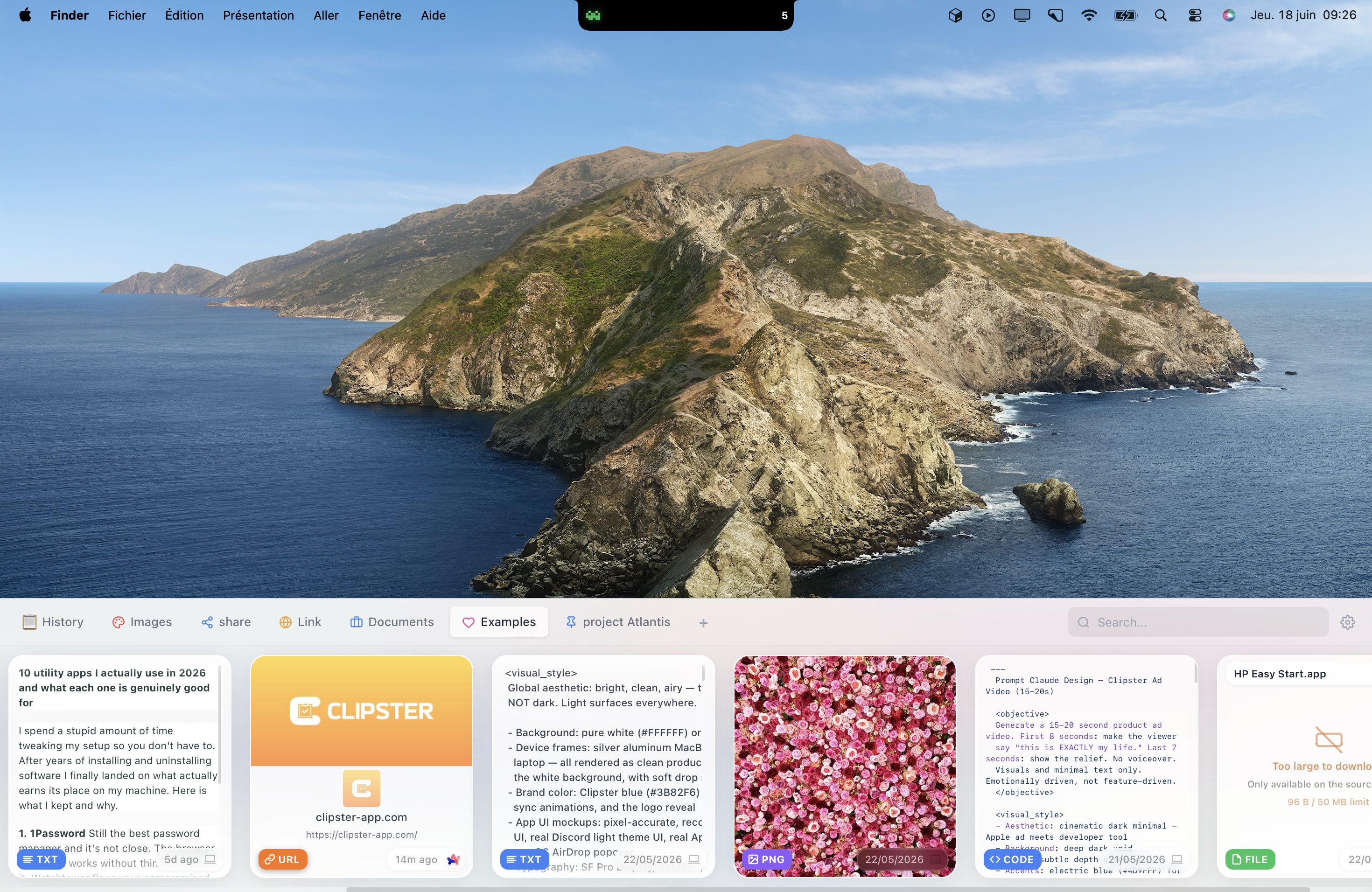Click the play circle menu bar icon
1372x892 pixels.
click(988, 15)
